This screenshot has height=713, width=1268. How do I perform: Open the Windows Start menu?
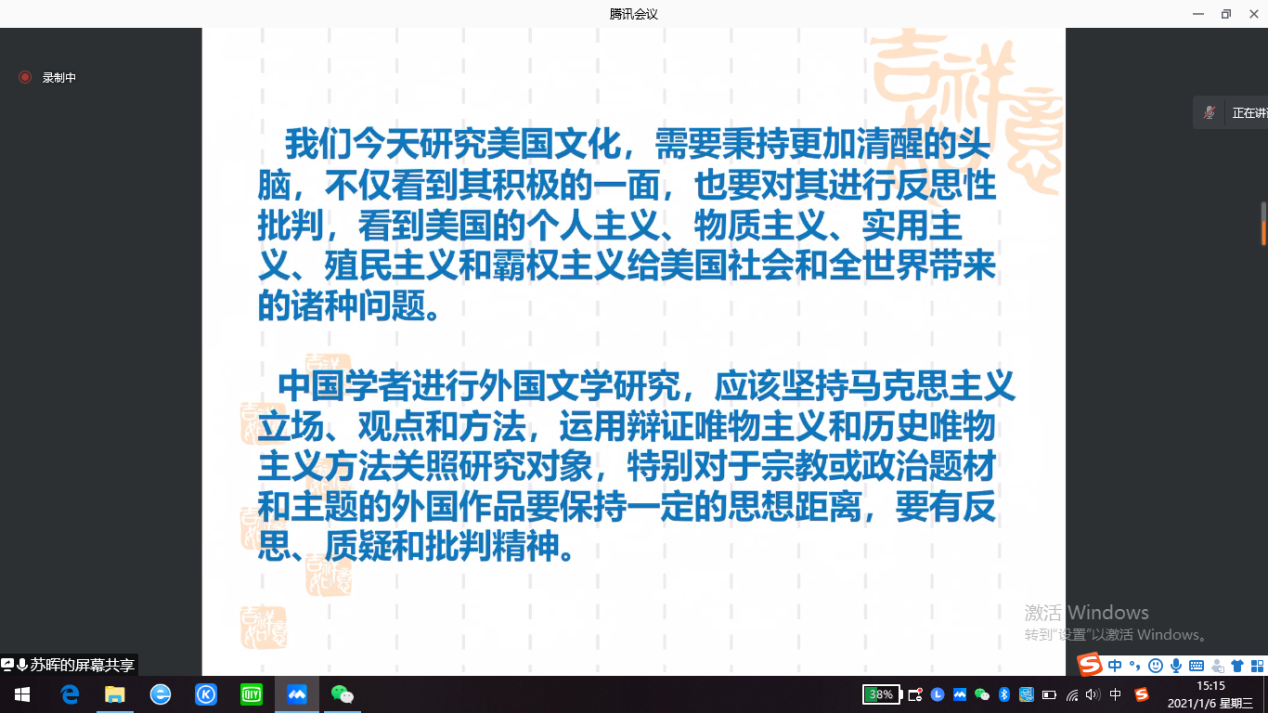click(x=22, y=695)
